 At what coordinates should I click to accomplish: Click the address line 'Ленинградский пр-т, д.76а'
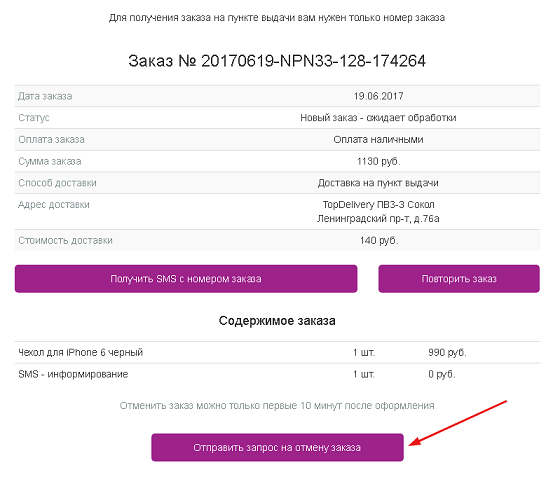[378, 219]
